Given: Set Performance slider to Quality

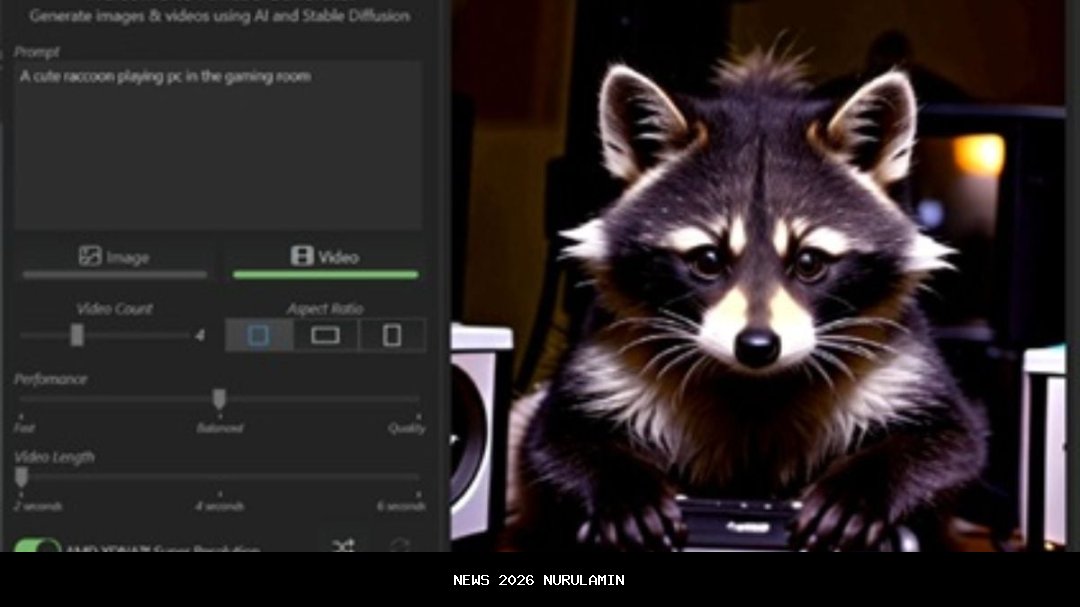Looking at the screenshot, I should [417, 399].
